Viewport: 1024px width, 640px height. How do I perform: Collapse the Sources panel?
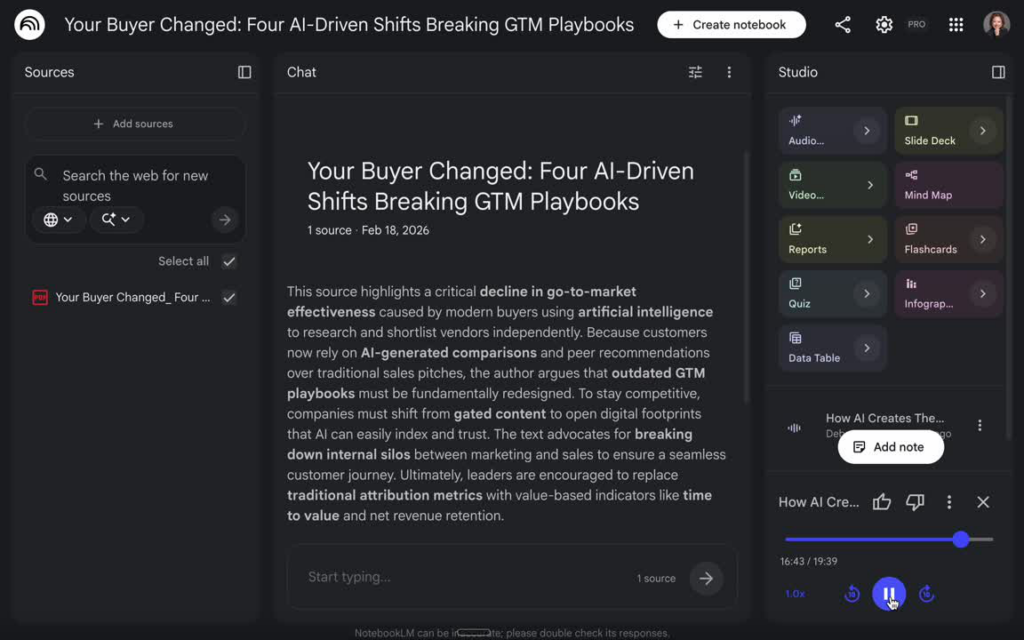tap(244, 72)
